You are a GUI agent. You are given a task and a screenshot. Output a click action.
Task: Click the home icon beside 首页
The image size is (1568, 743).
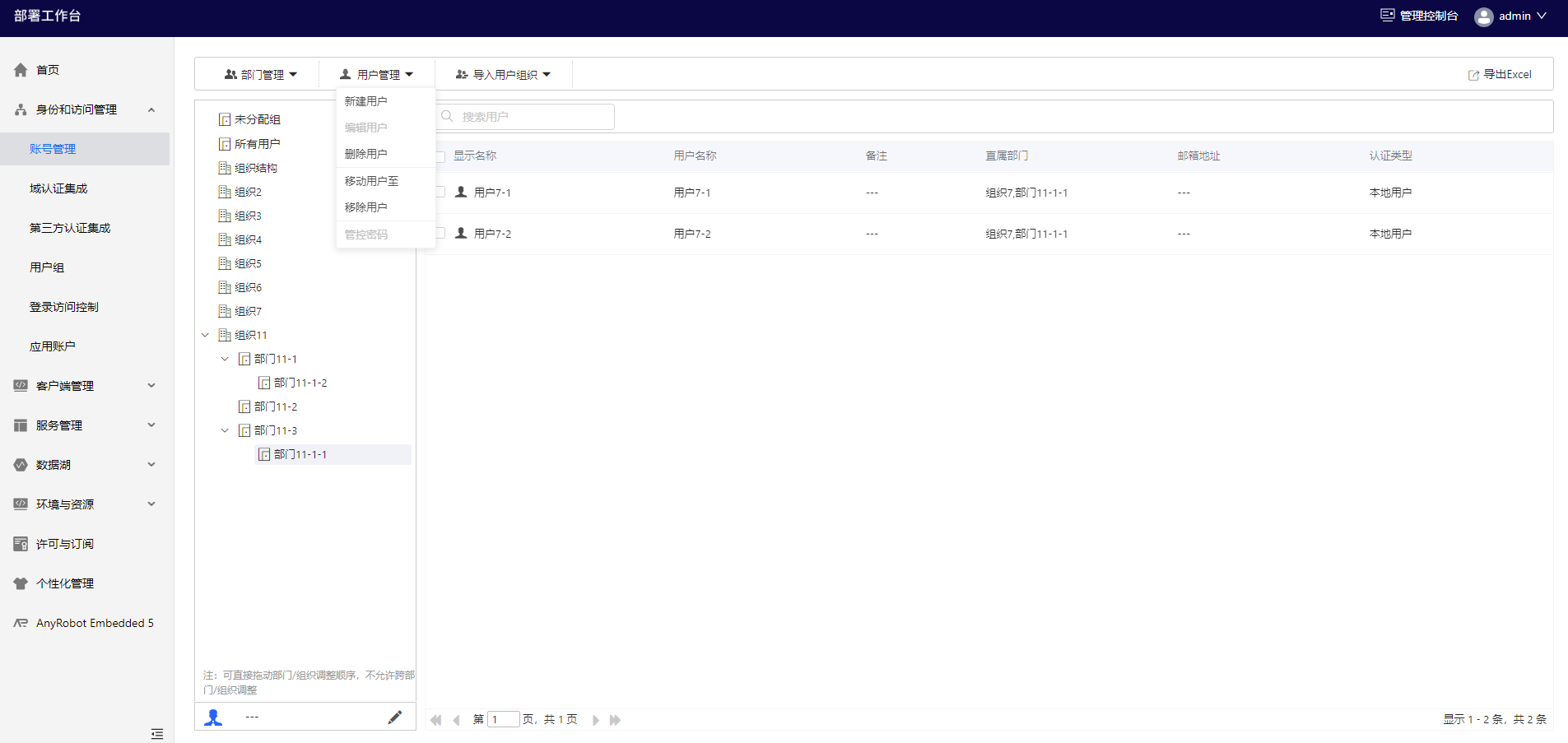(21, 70)
